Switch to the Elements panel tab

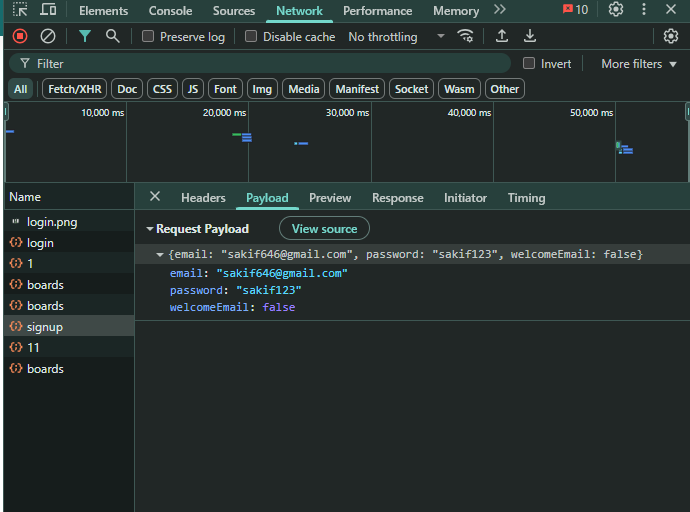click(x=103, y=11)
